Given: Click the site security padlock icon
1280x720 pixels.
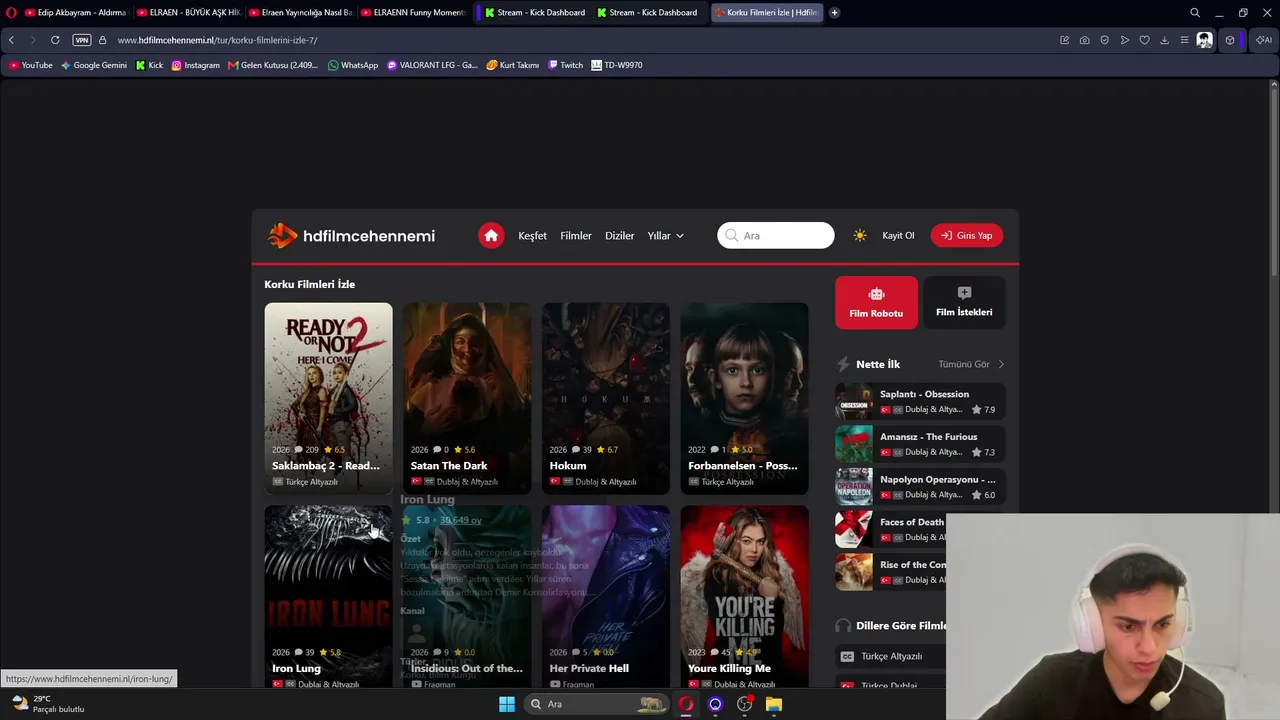Looking at the screenshot, I should click(102, 40).
